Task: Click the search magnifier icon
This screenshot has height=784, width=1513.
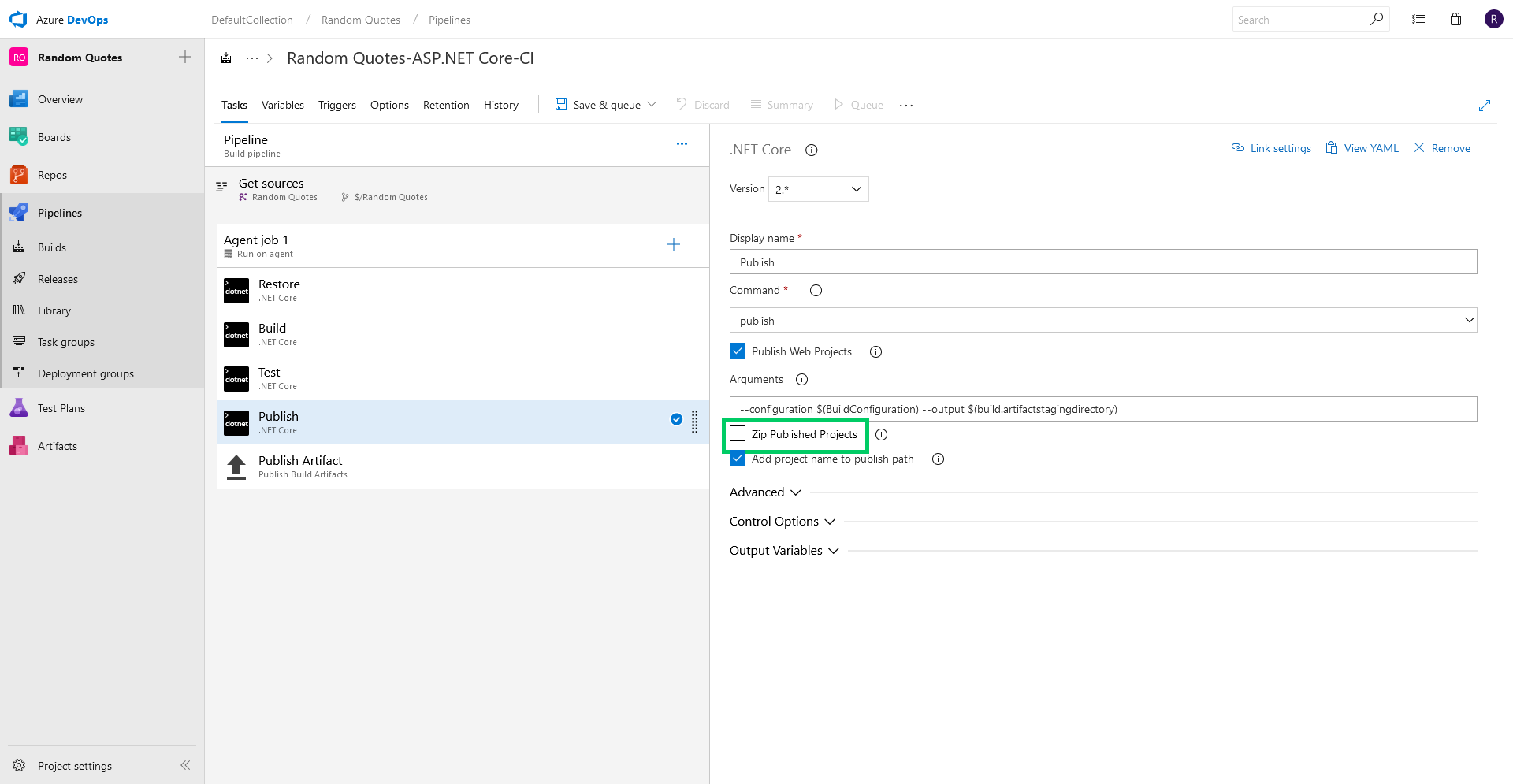Action: pyautogui.click(x=1377, y=19)
